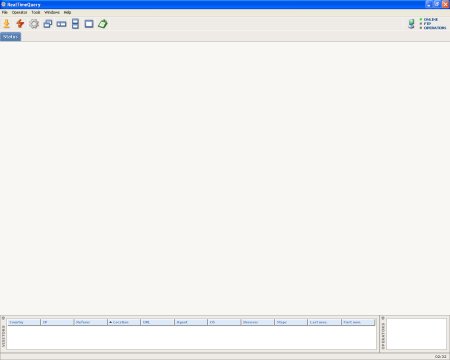Image resolution: width=450 pixels, height=360 pixels.
Task: Click inside the empty operators list
Action: pos(416,334)
